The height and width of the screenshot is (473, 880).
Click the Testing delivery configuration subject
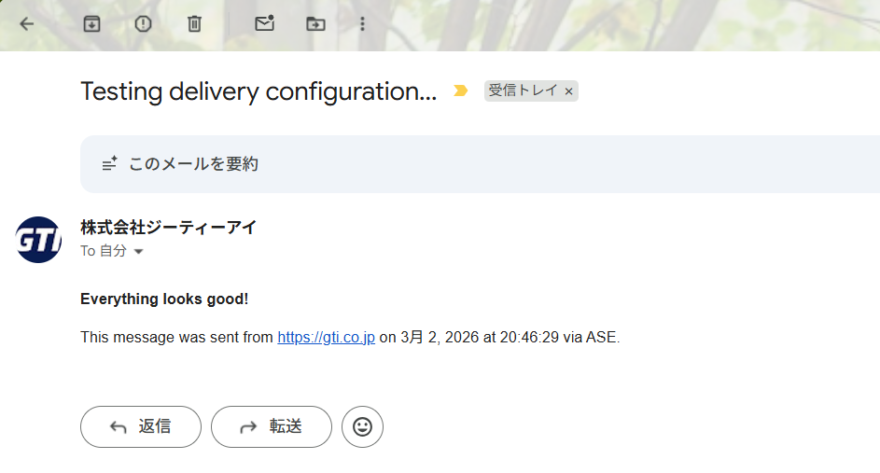point(258,92)
